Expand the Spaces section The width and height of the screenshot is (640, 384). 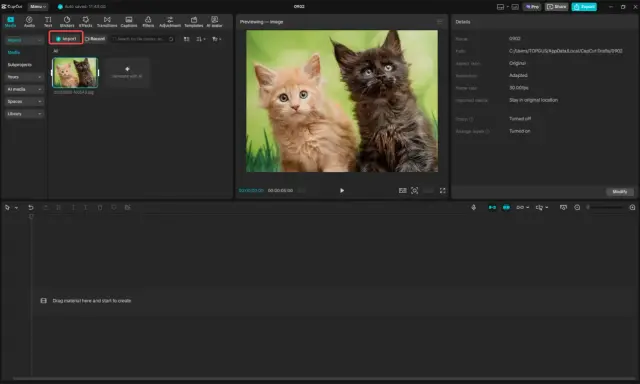pyautogui.click(x=24, y=101)
